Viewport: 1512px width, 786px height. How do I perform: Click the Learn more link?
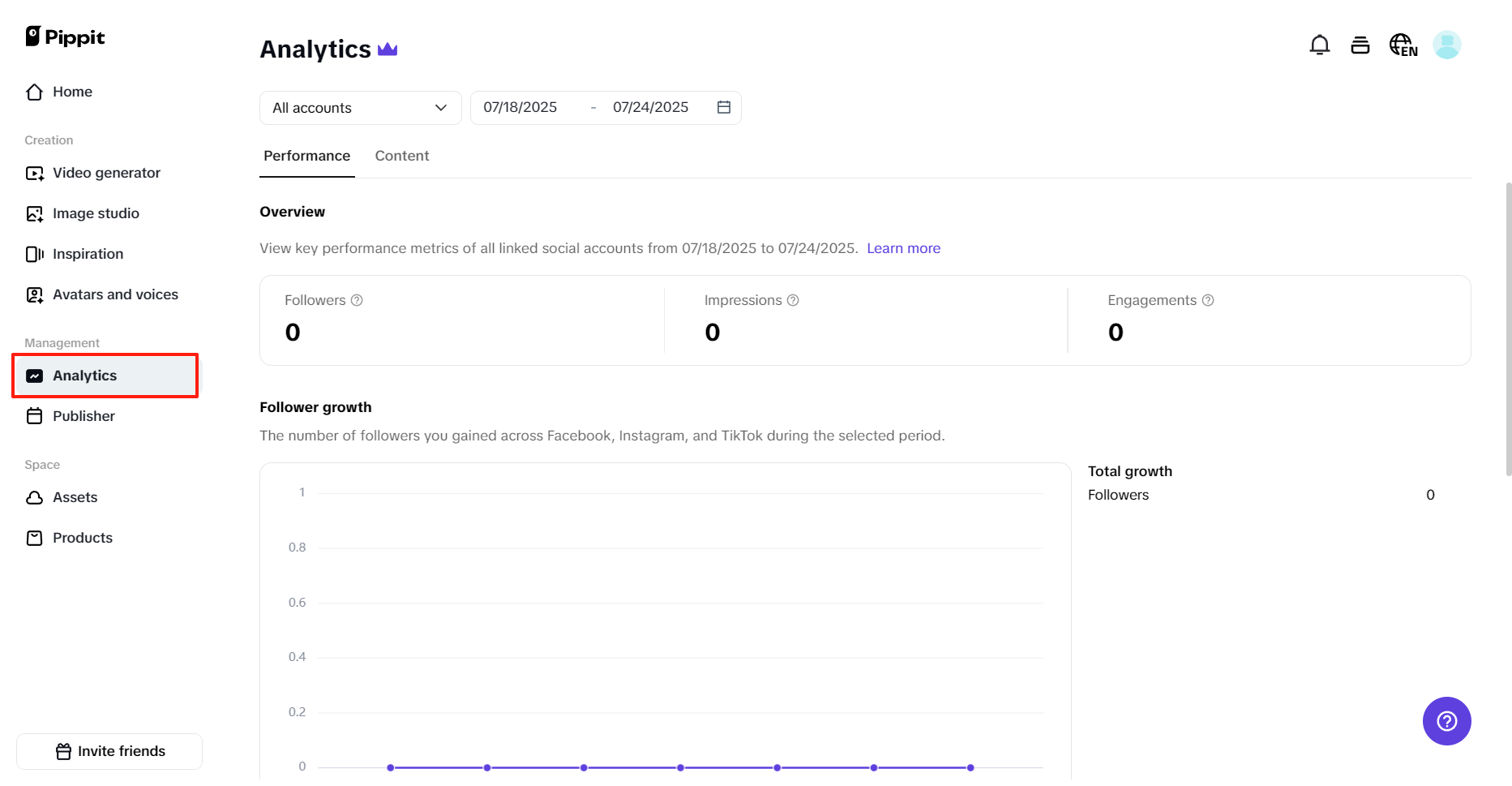click(903, 248)
